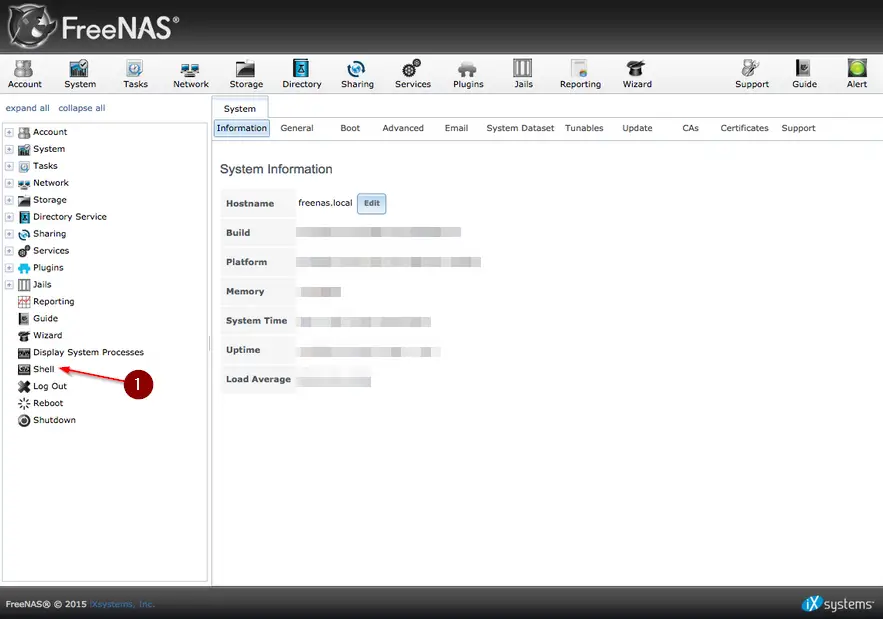Viewport: 883px width, 619px height.
Task: Select the Directory Service tree label
Action: click(x=70, y=217)
